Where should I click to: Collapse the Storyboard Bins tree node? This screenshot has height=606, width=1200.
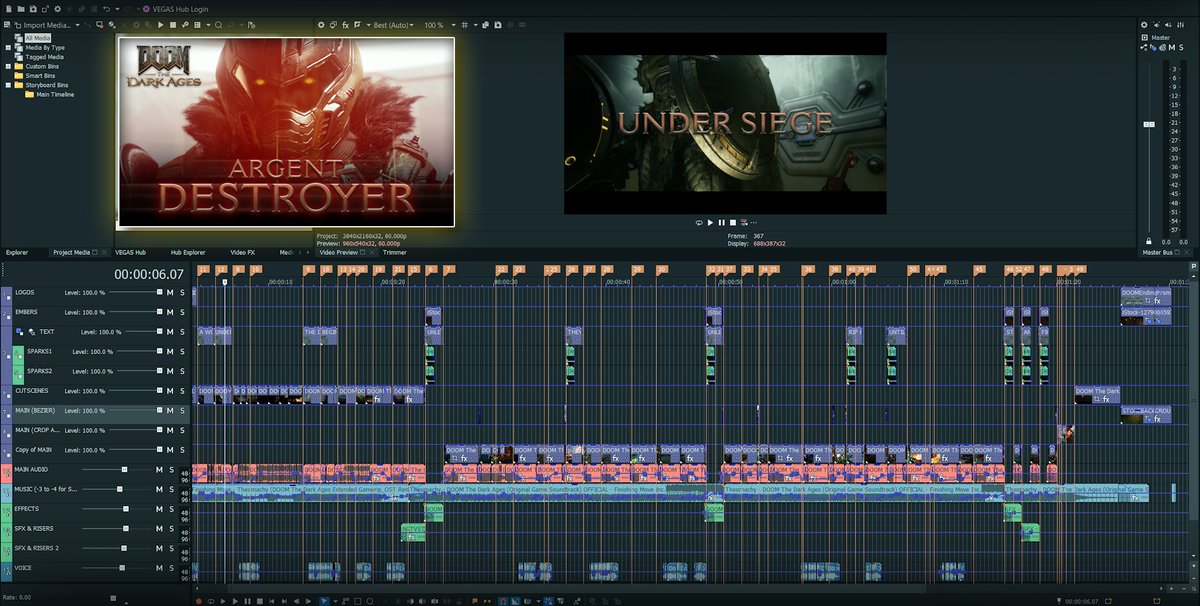coord(8,85)
